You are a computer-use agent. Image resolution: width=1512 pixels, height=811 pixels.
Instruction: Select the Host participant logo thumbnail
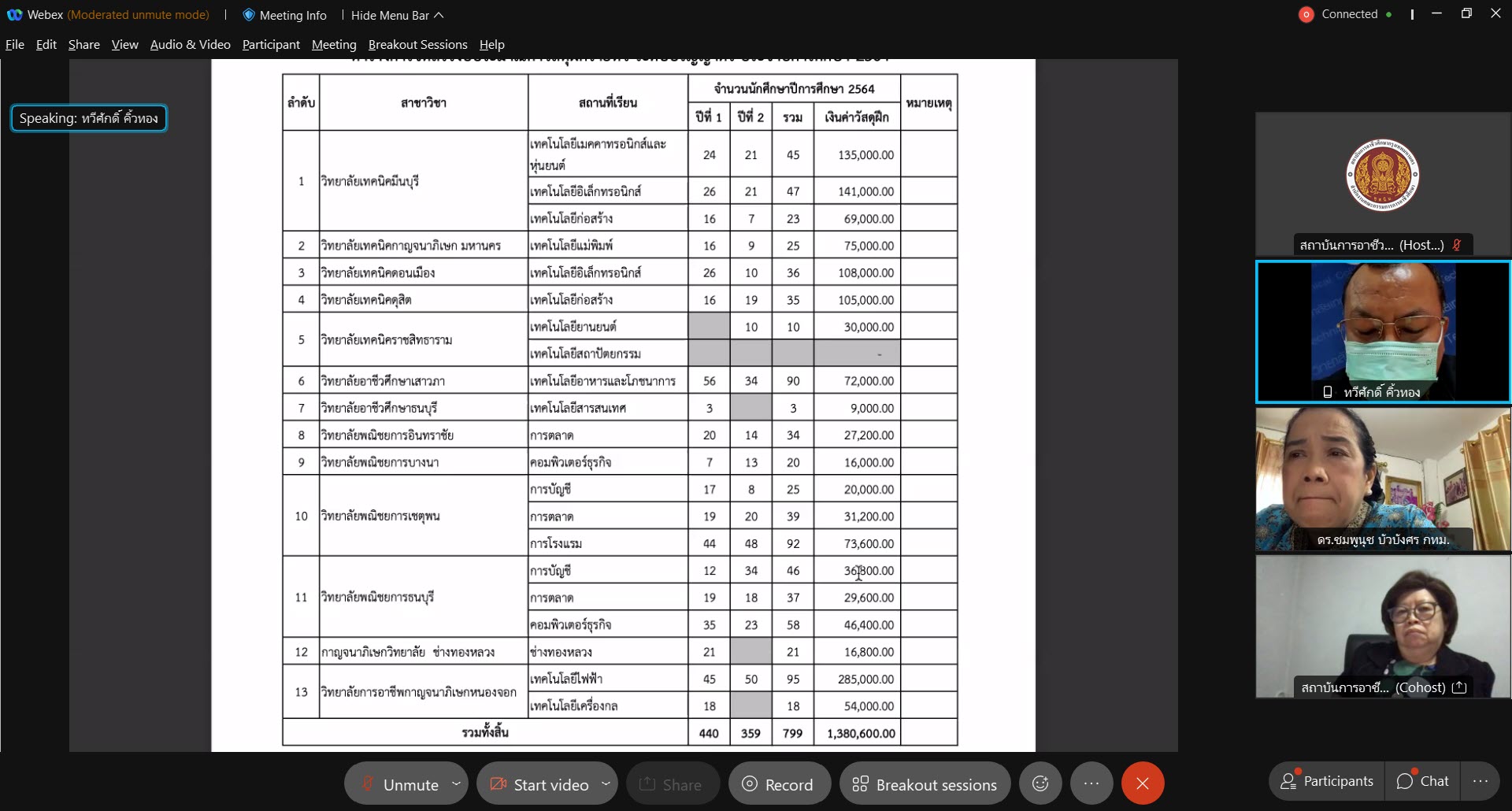point(1382,175)
